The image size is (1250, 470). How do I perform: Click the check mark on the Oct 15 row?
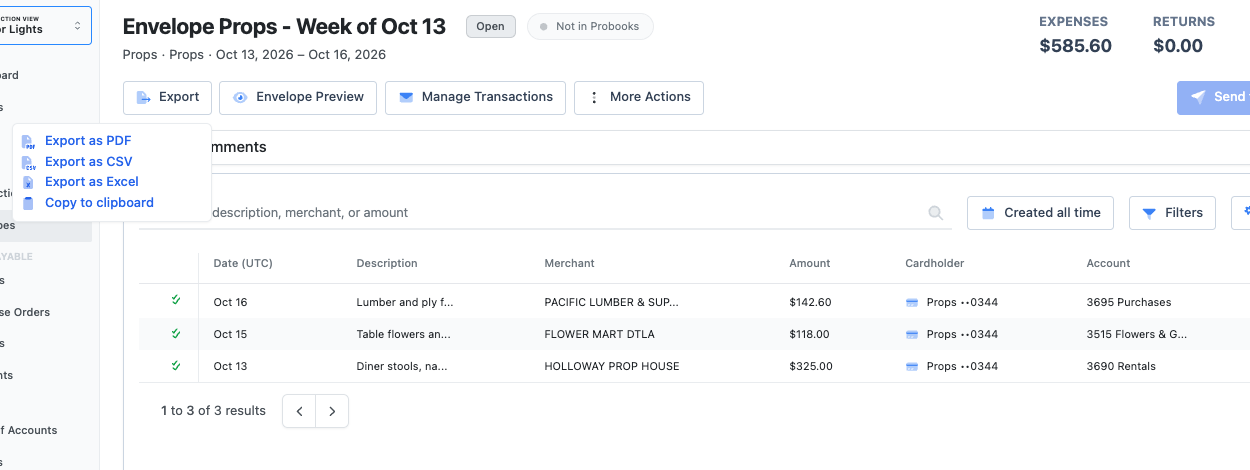click(176, 333)
